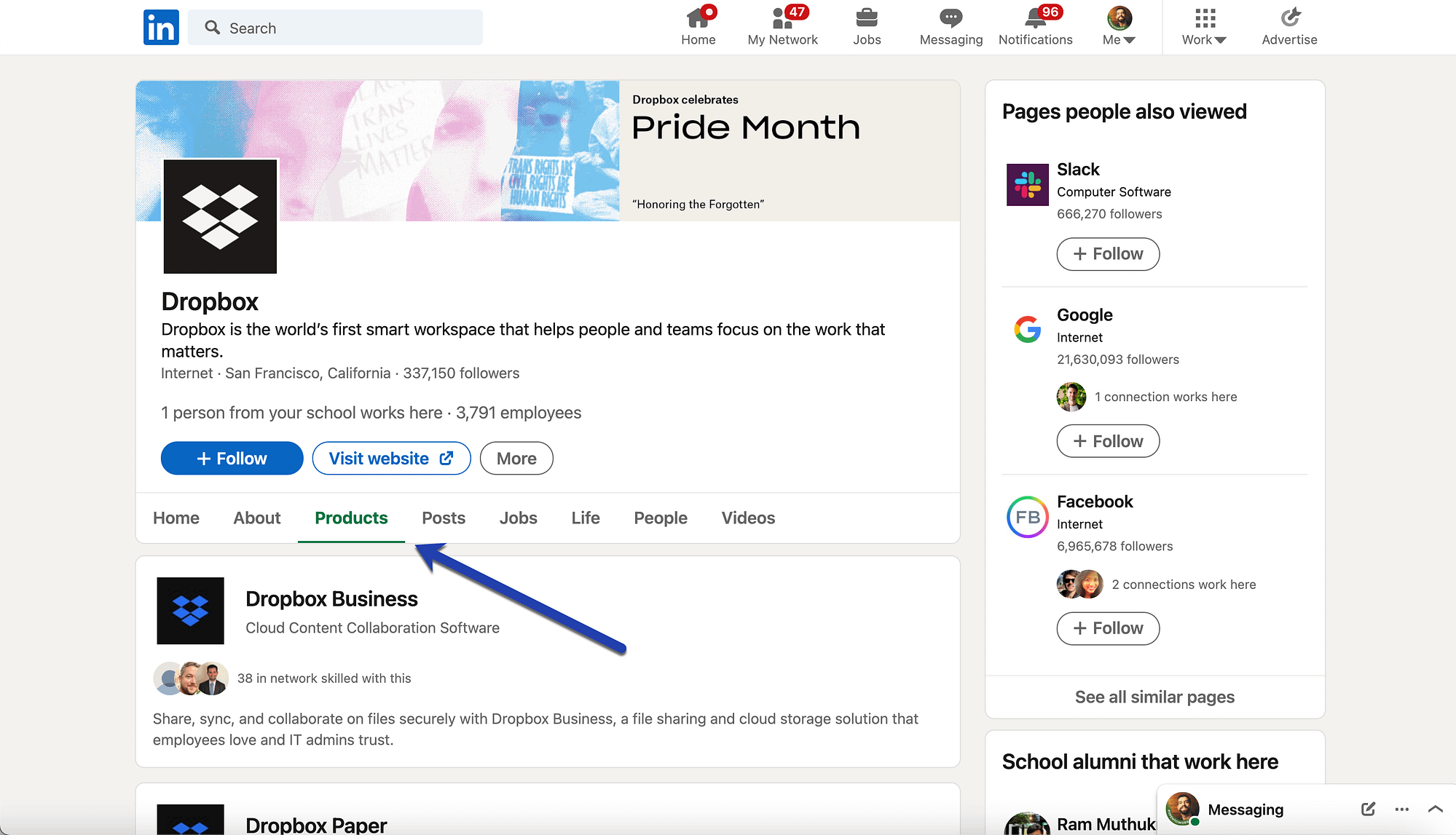The height and width of the screenshot is (835, 1456).
Task: Expand the Messaging panel chevron
Action: pos(1436,809)
